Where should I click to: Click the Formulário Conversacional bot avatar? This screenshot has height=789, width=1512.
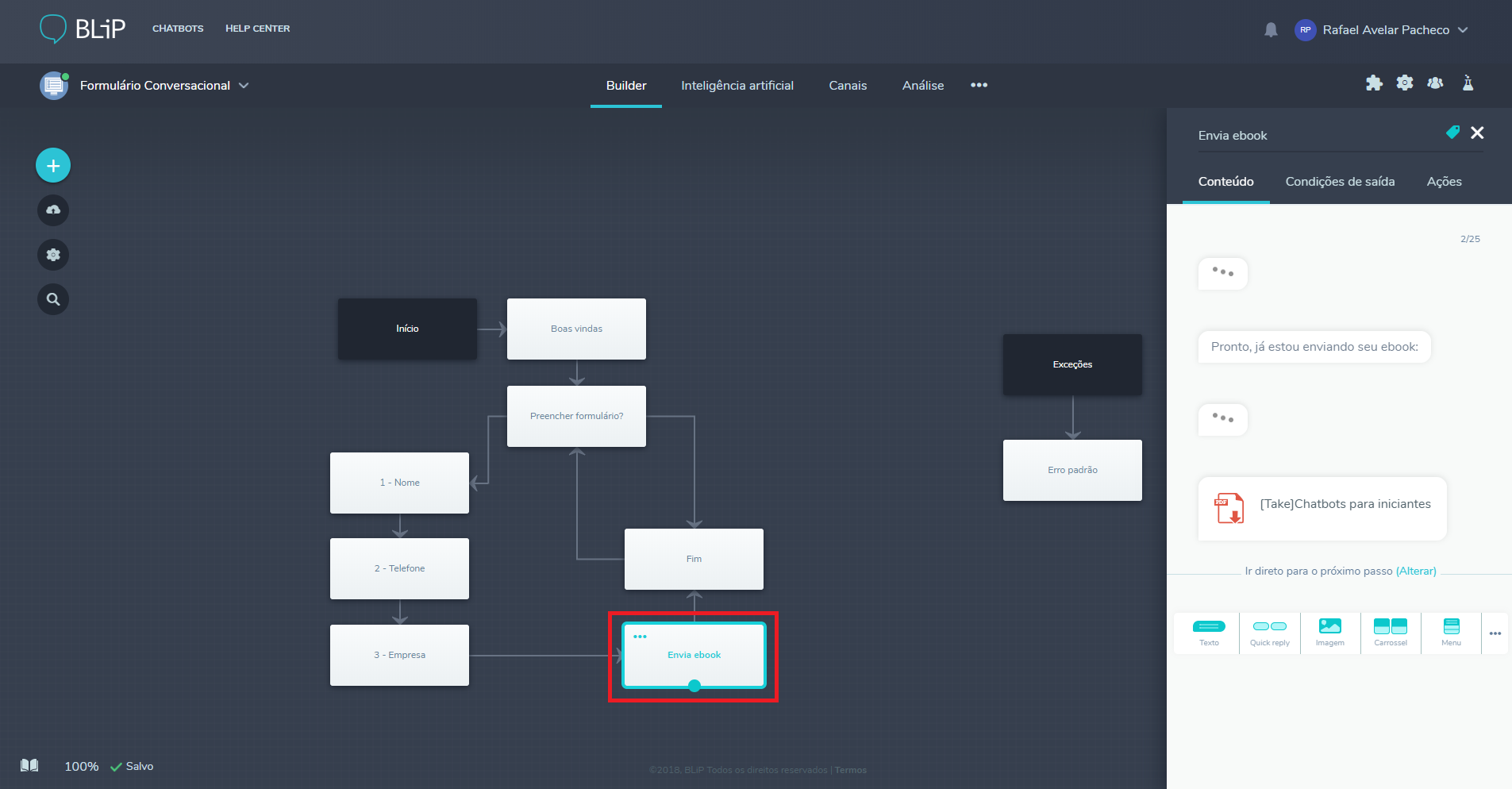pyautogui.click(x=54, y=85)
